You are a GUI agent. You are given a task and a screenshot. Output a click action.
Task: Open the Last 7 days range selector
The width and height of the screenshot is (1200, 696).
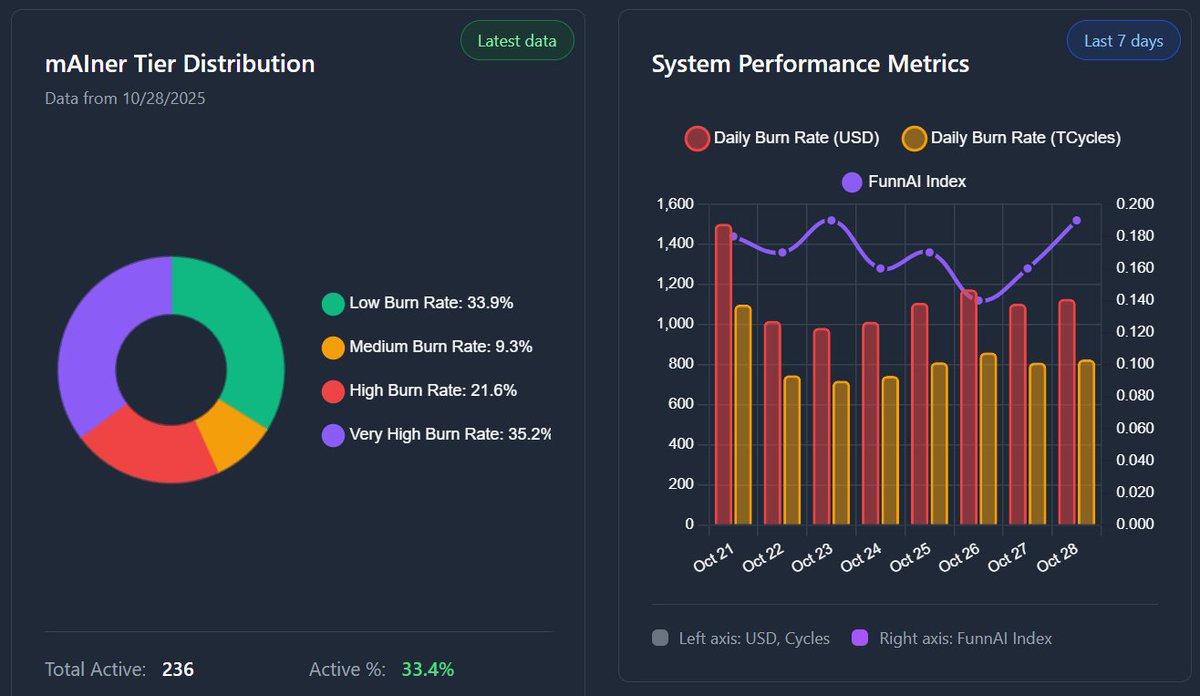[x=1123, y=40]
